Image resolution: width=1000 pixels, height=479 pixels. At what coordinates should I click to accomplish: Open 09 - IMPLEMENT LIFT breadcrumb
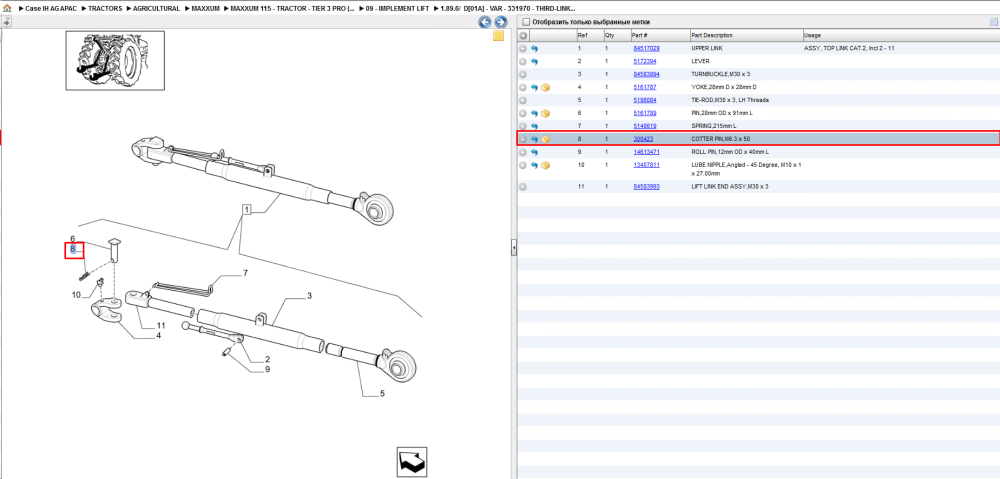pos(398,8)
